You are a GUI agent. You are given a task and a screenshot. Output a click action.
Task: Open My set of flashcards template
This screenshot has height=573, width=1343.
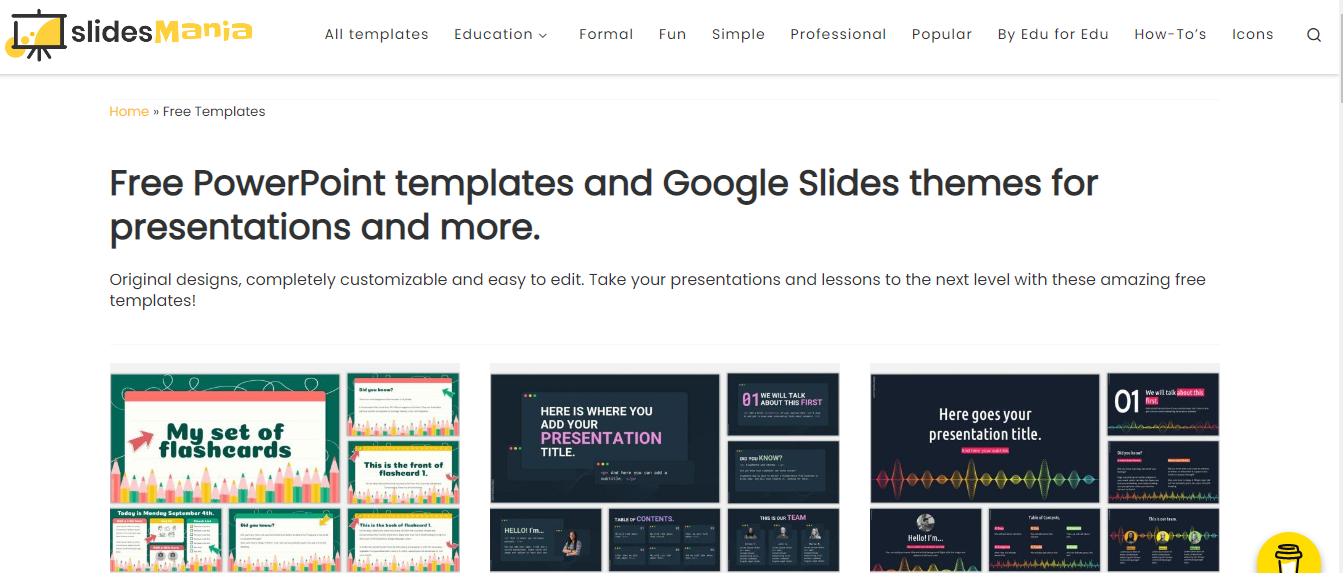(227, 439)
